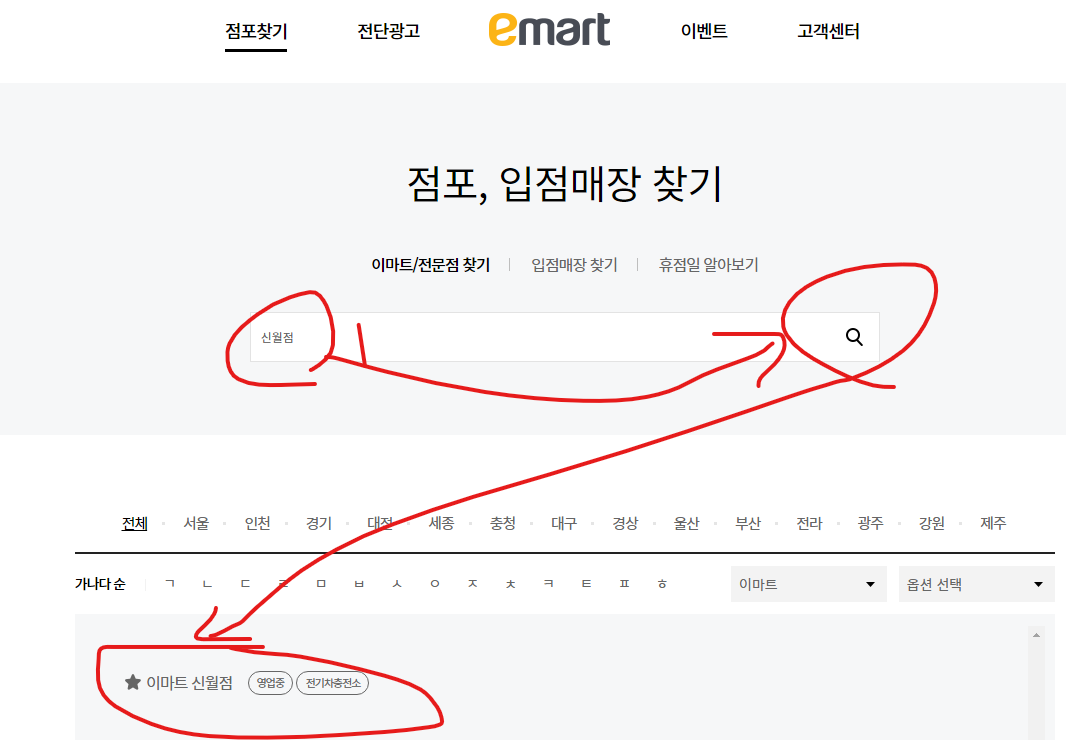The image size is (1066, 740).
Task: Filter stores by 세종
Action: click(x=441, y=523)
